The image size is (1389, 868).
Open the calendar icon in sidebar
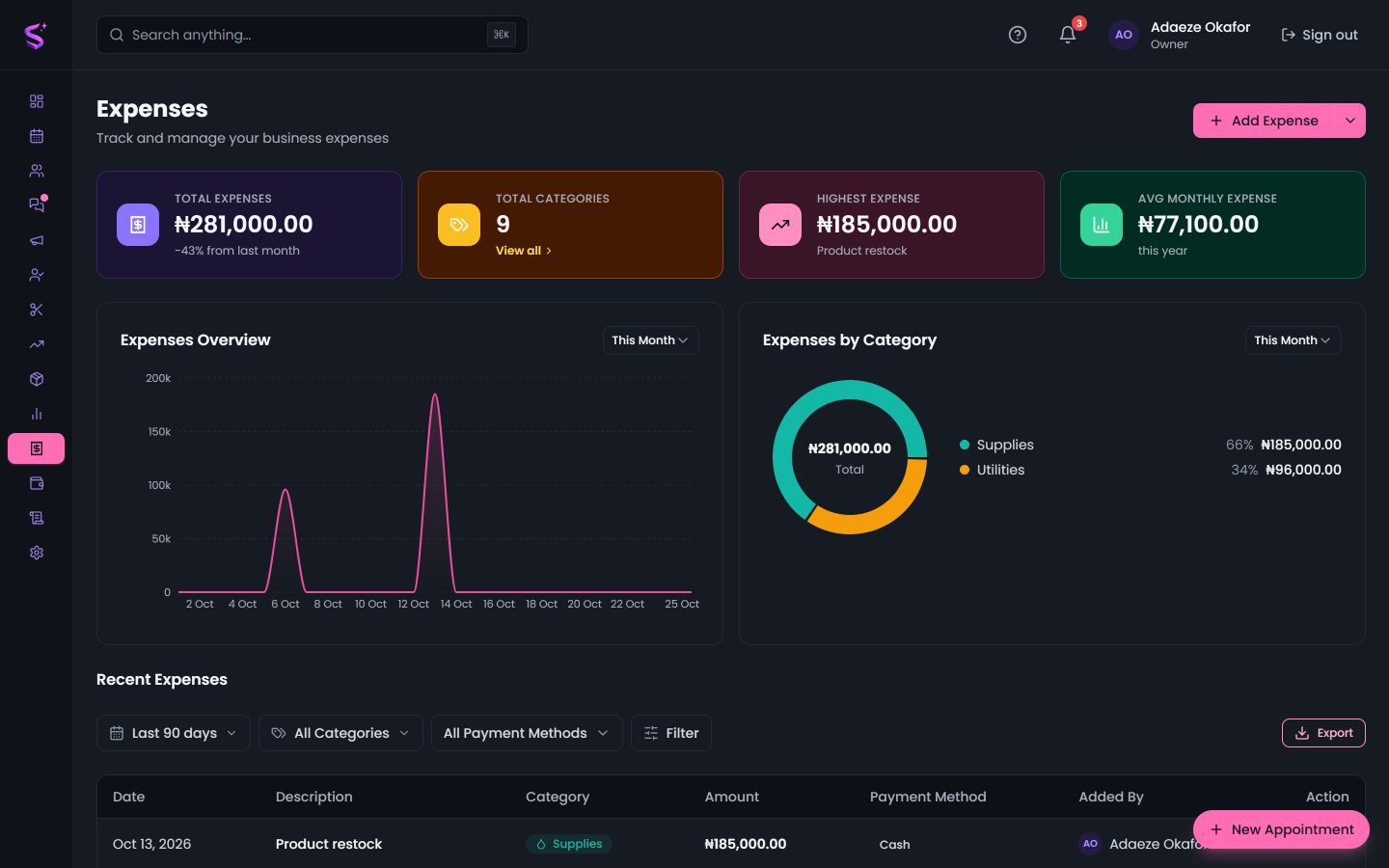37,136
